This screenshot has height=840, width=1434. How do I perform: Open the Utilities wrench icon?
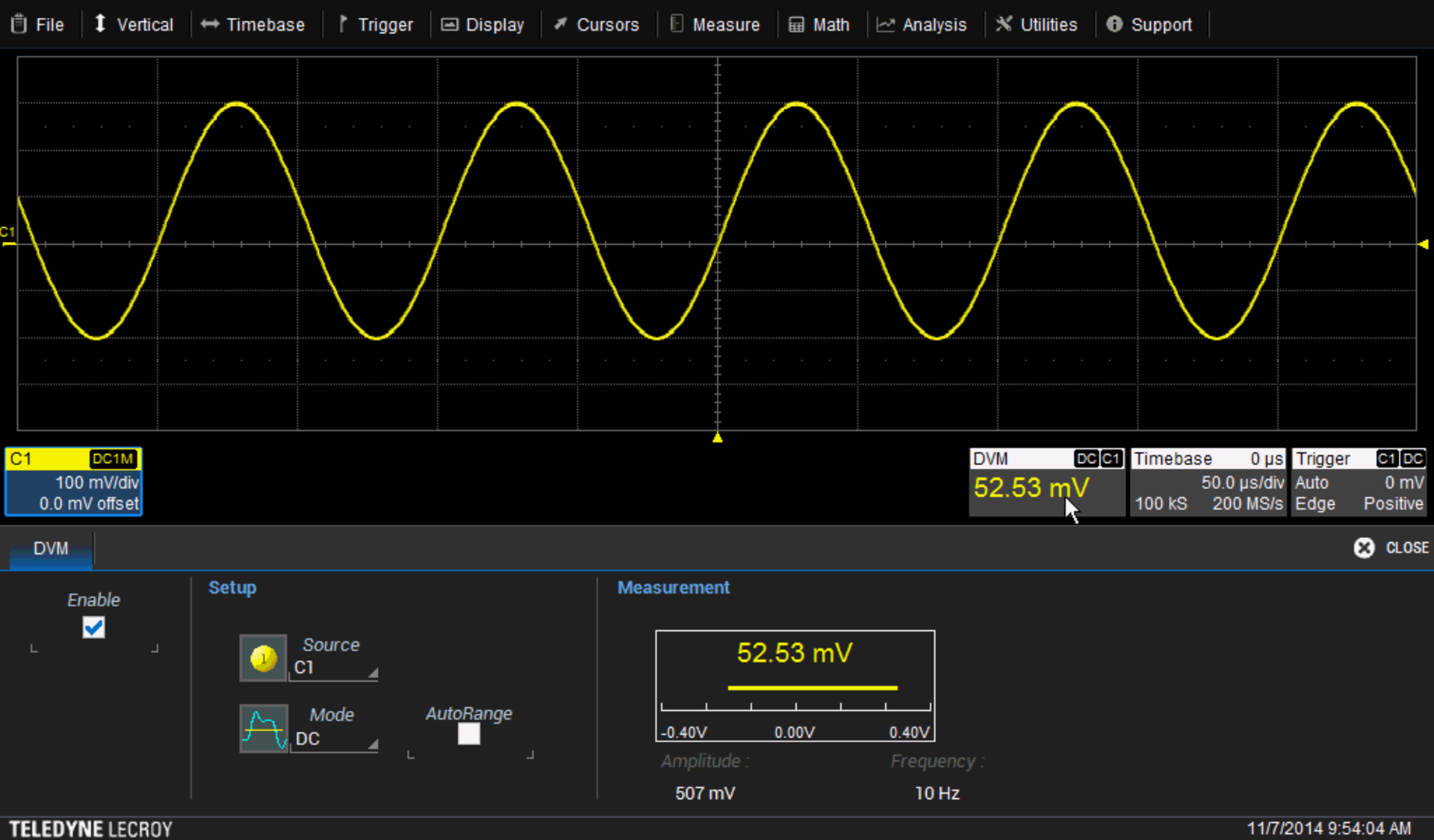pos(1005,24)
